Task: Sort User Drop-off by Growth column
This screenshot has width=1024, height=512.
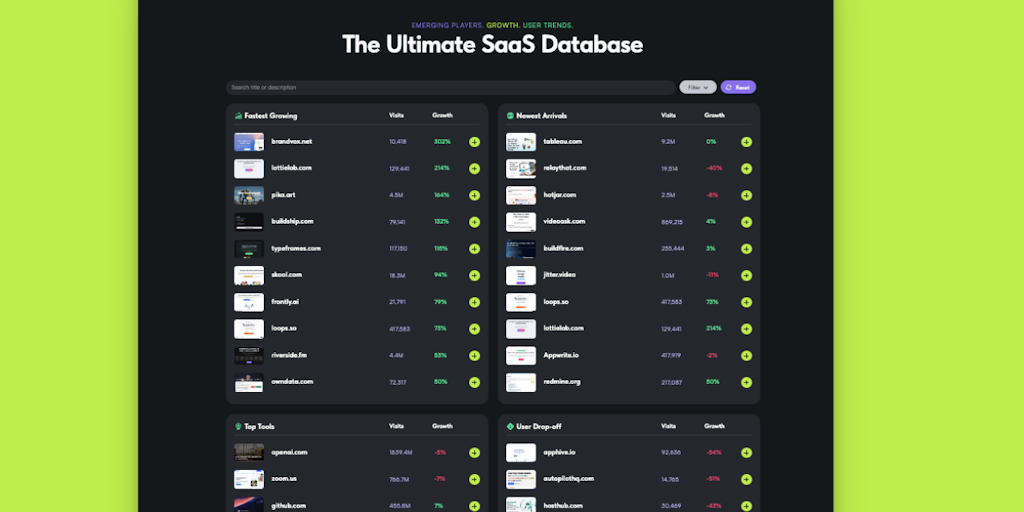Action: tap(714, 426)
